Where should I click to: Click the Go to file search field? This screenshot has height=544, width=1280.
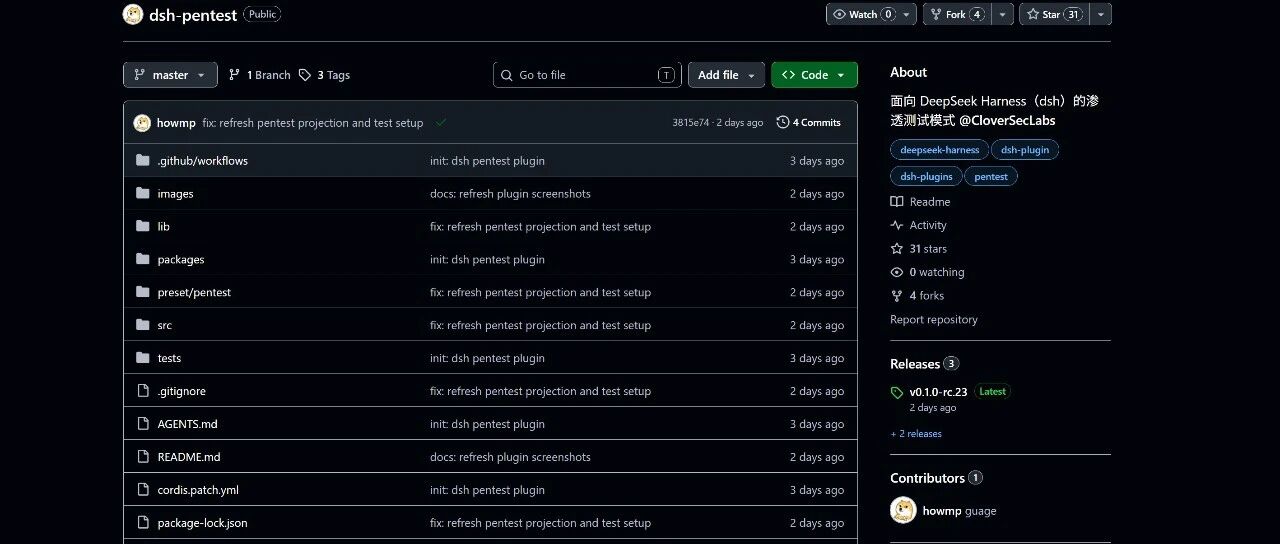tap(587, 75)
